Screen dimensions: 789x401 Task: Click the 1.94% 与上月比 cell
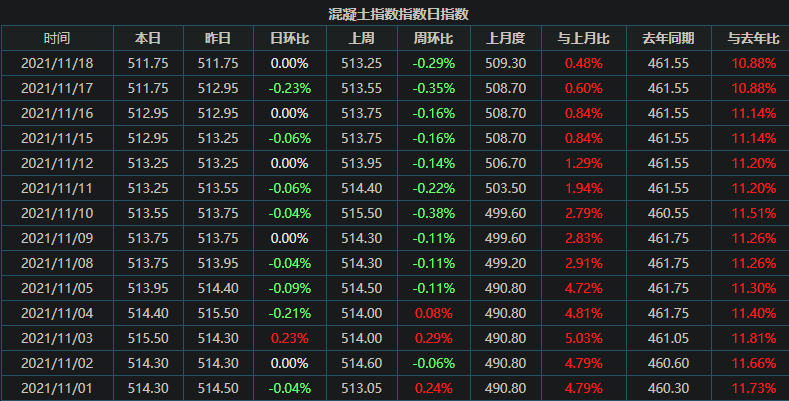583,188
